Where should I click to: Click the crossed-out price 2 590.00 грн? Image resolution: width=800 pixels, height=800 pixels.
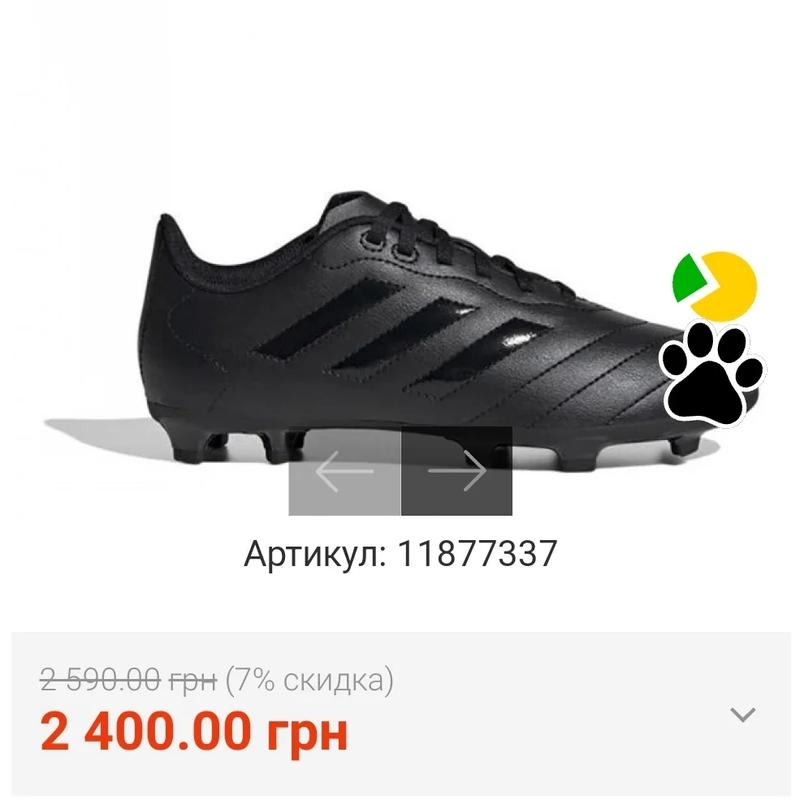(129, 680)
